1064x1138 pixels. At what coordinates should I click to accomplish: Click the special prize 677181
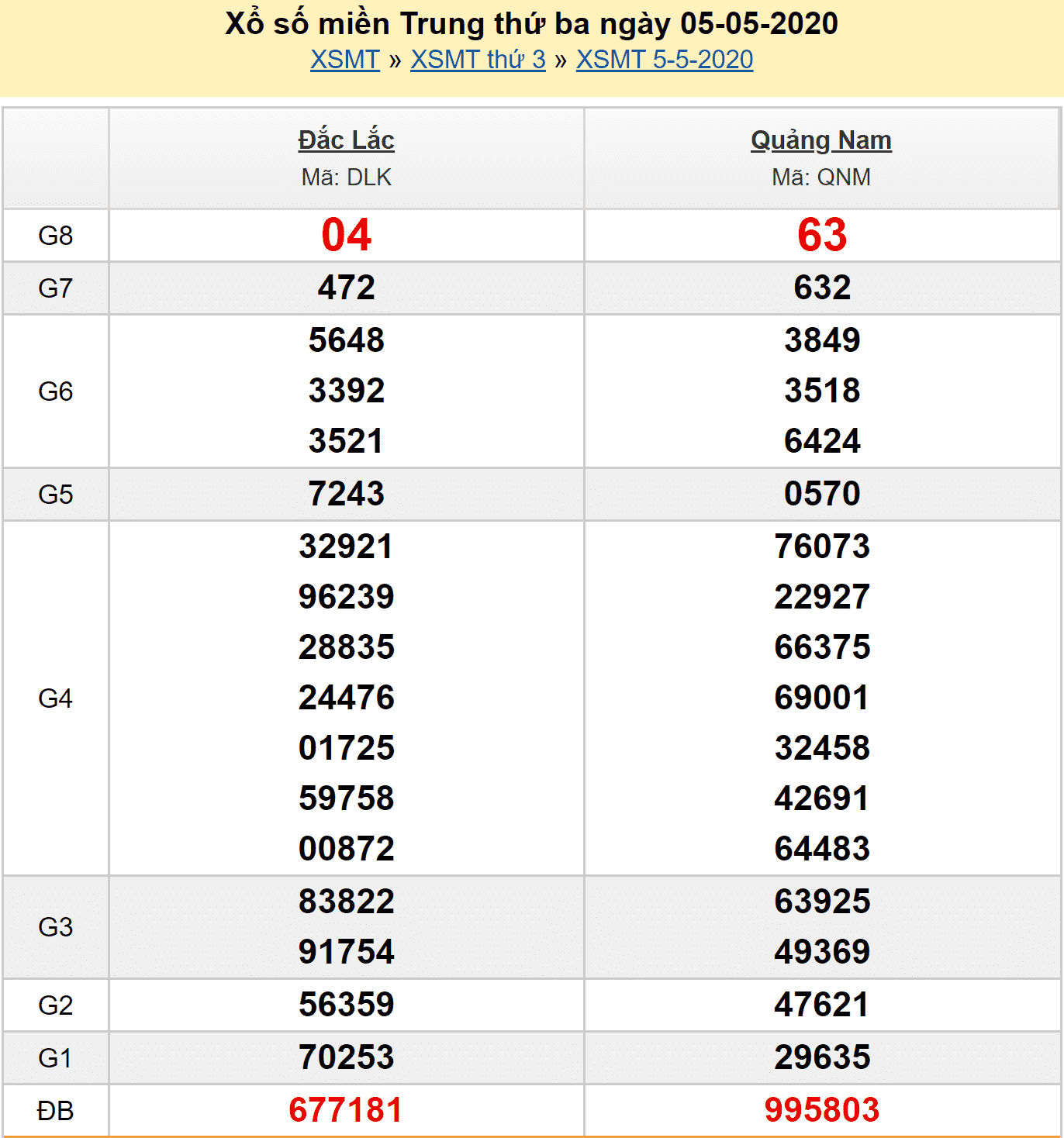[346, 1110]
